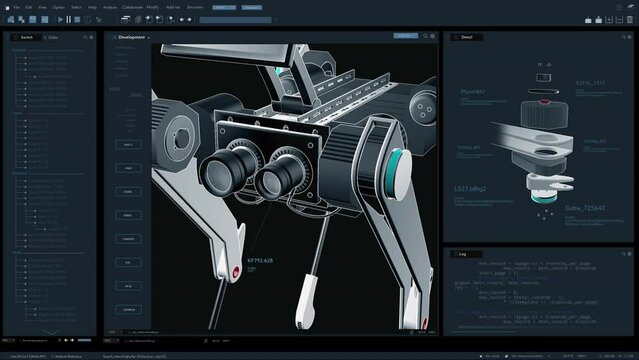639x360 pixels.
Task: Click the plus box icon at top right
Action: (609, 20)
